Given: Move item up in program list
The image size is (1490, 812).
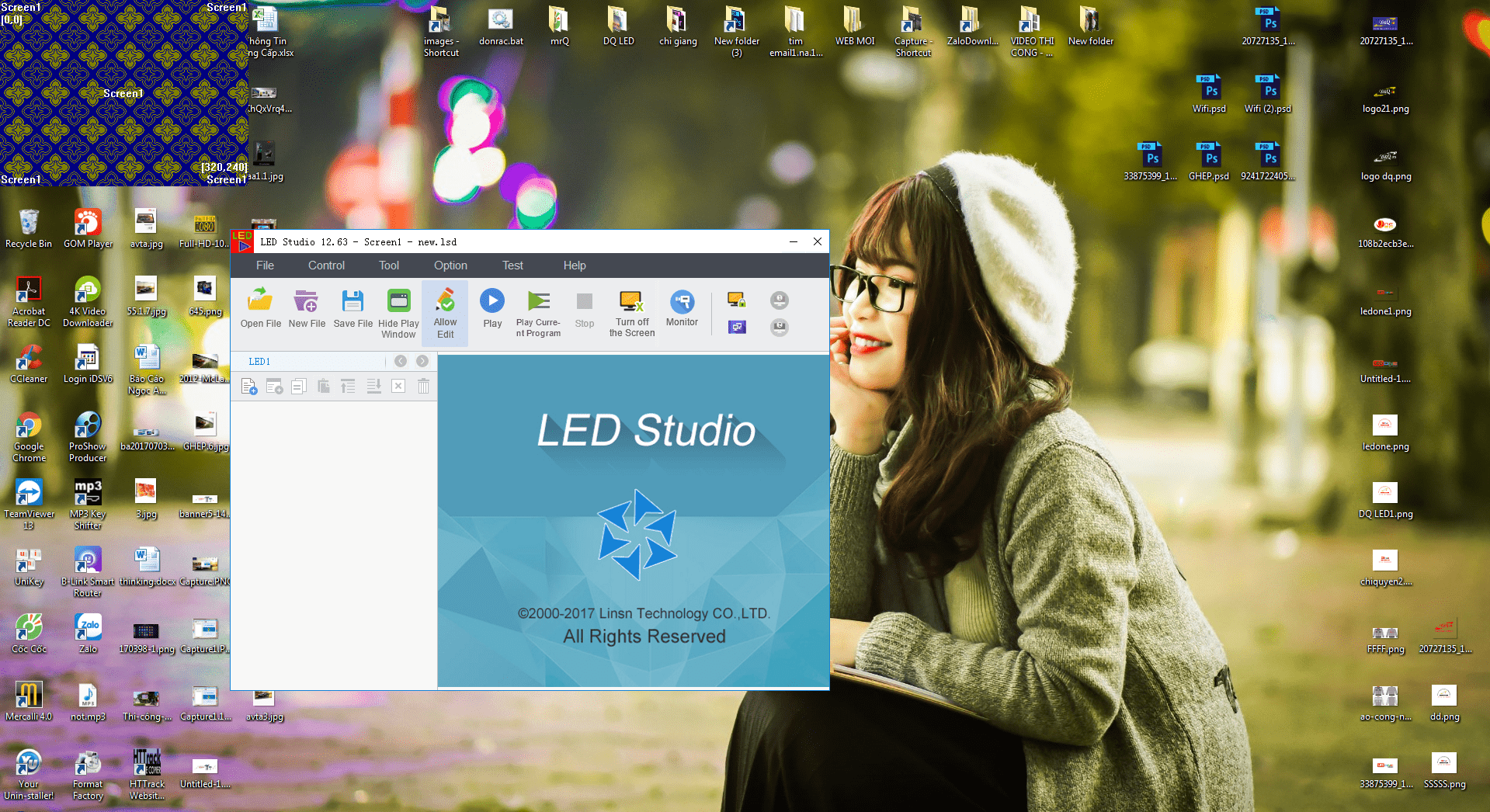Looking at the screenshot, I should (x=348, y=386).
